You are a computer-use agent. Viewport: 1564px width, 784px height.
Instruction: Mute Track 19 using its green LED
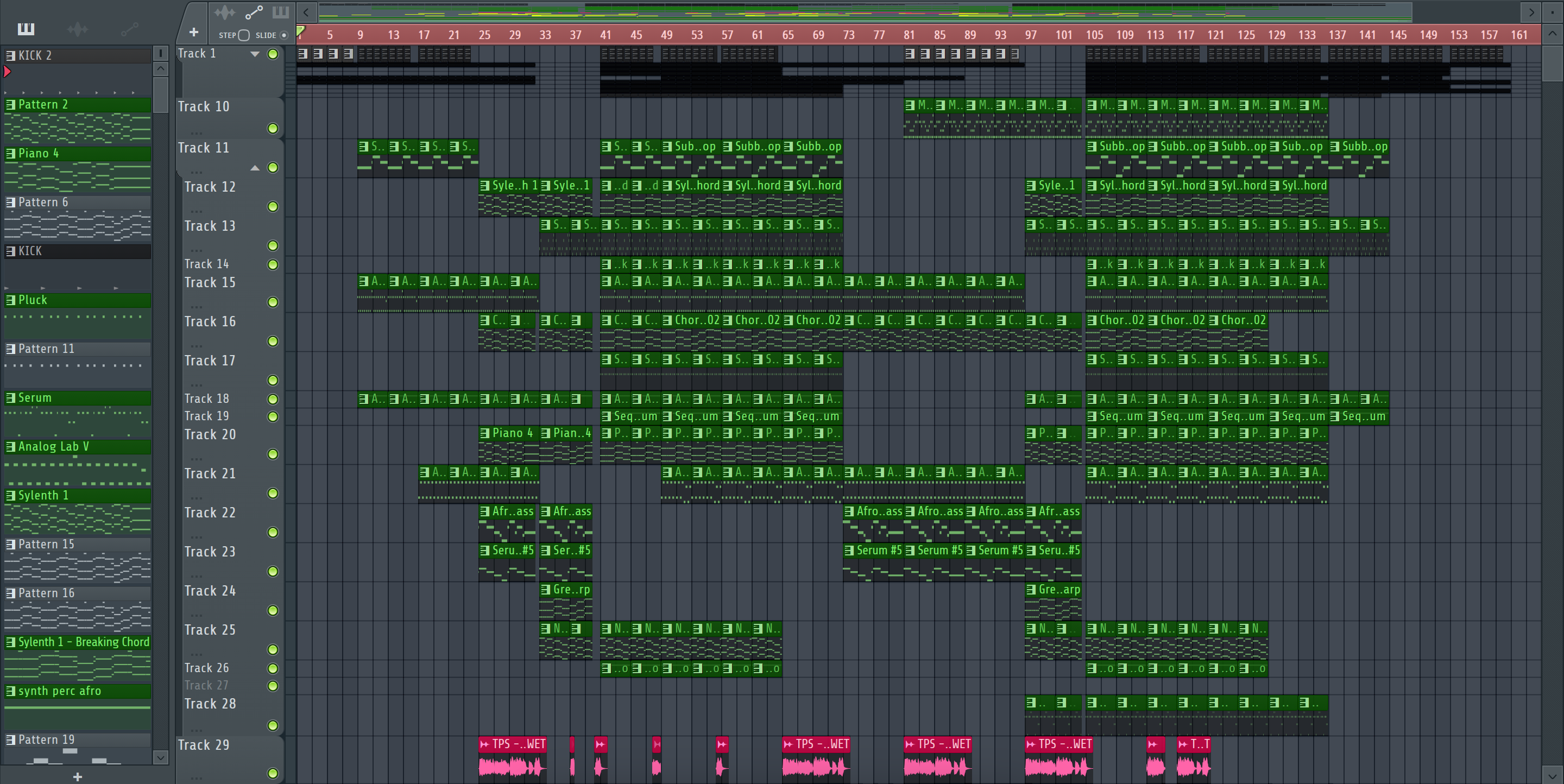click(273, 417)
